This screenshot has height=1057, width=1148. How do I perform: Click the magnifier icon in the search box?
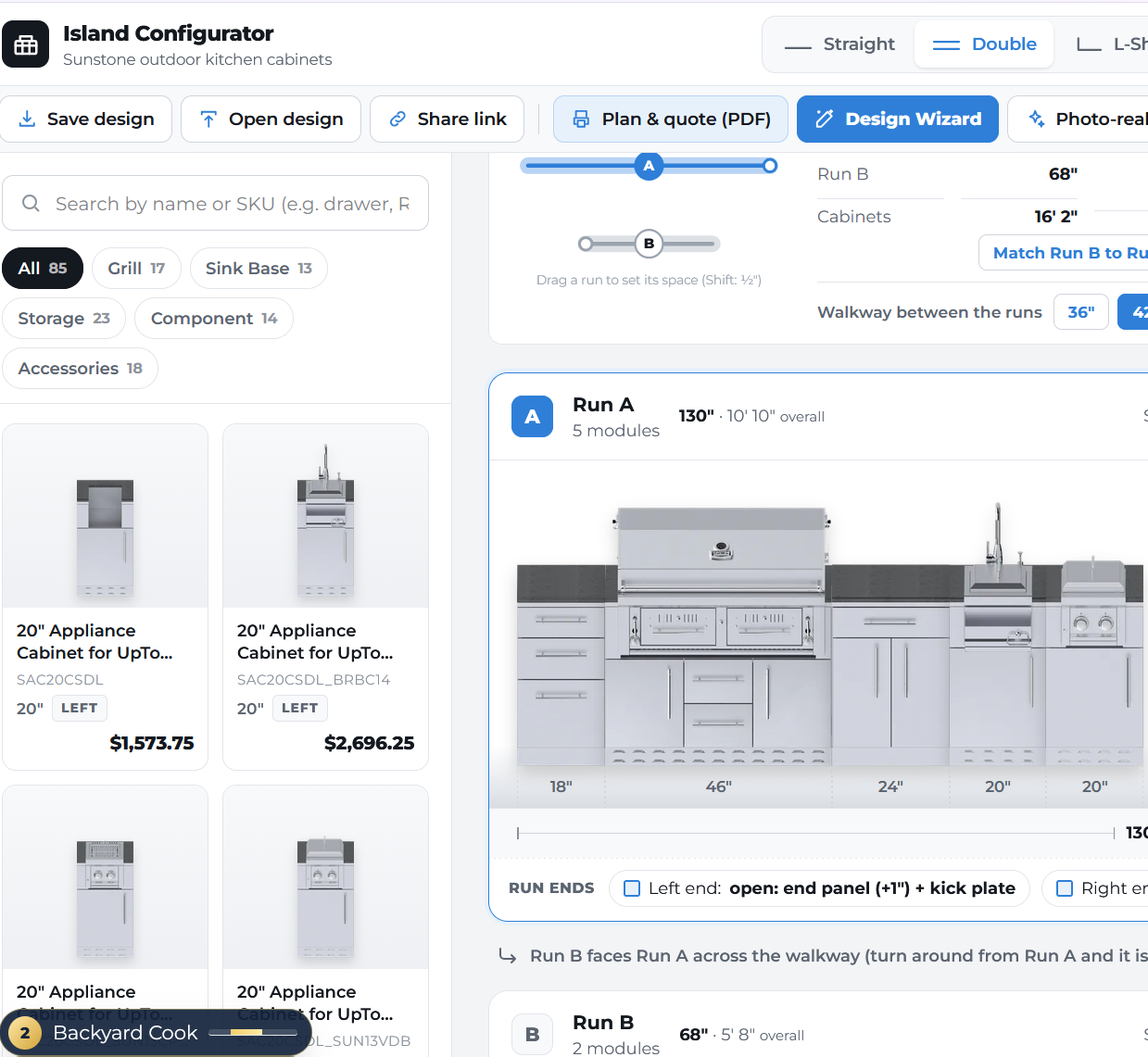coord(31,203)
